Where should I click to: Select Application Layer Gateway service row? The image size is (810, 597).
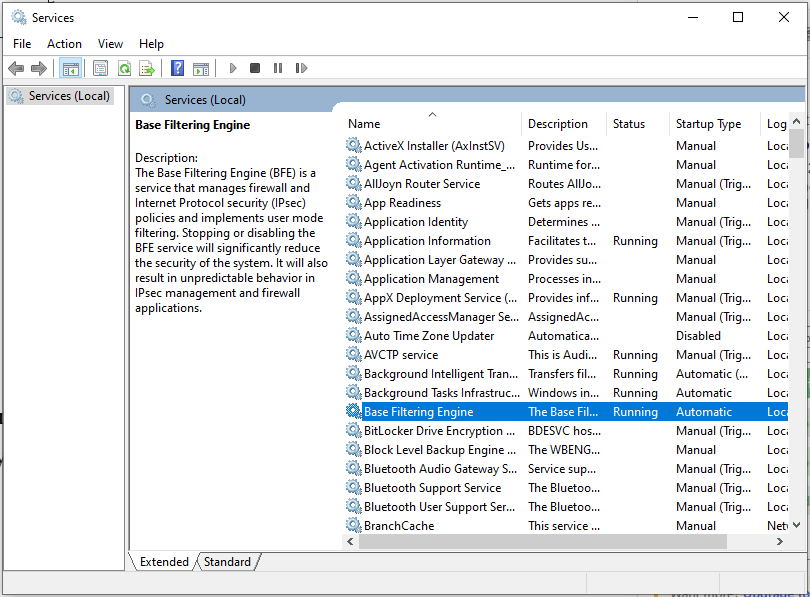[x=566, y=260]
